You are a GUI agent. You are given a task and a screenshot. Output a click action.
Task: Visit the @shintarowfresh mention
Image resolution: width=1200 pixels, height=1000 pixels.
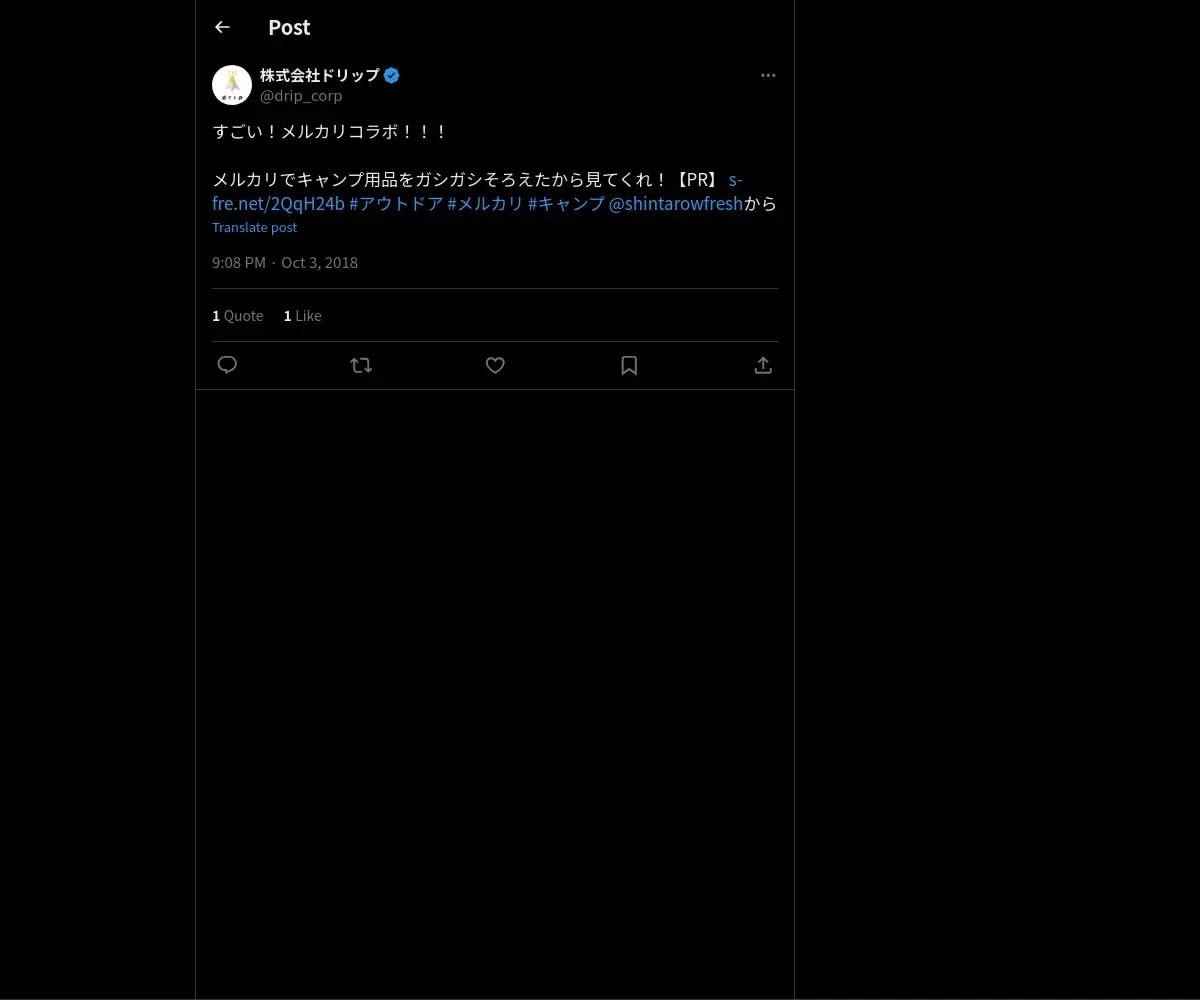click(676, 204)
